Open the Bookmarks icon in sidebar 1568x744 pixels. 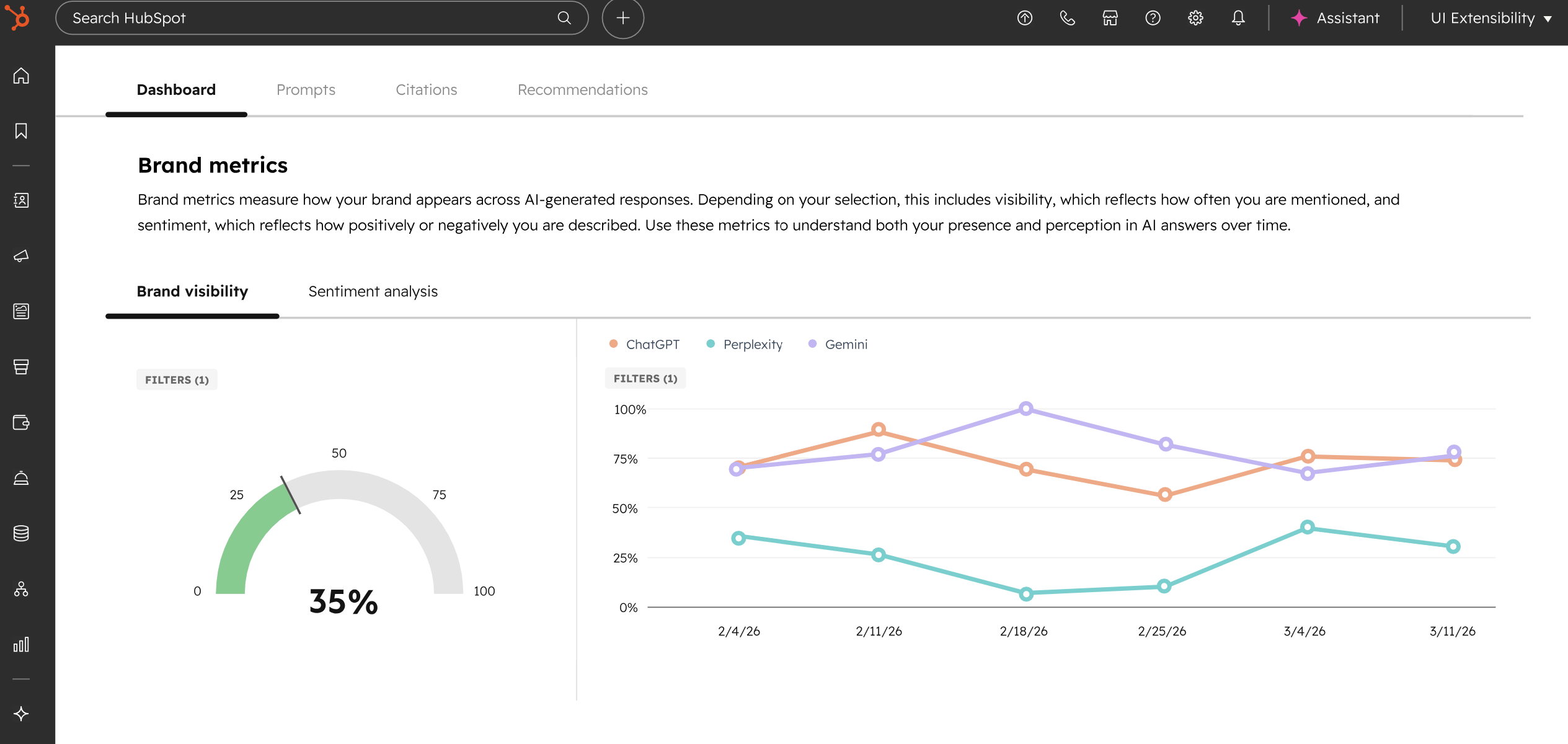(21, 131)
